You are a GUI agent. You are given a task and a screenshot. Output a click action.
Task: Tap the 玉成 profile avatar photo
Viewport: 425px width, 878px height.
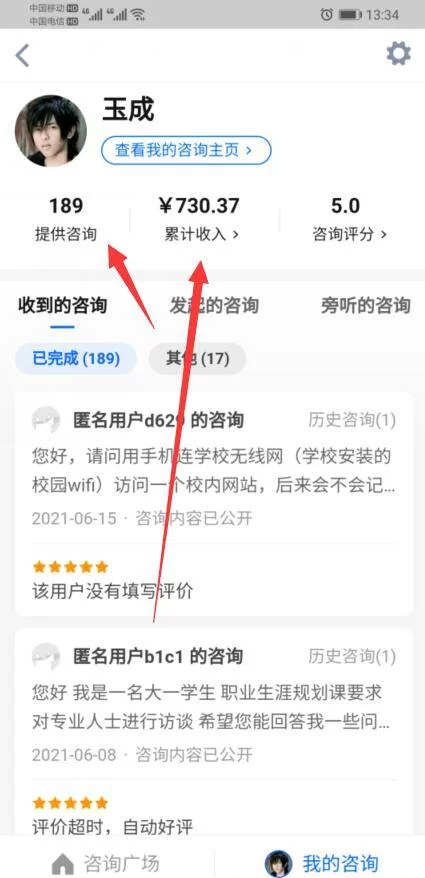click(50, 130)
